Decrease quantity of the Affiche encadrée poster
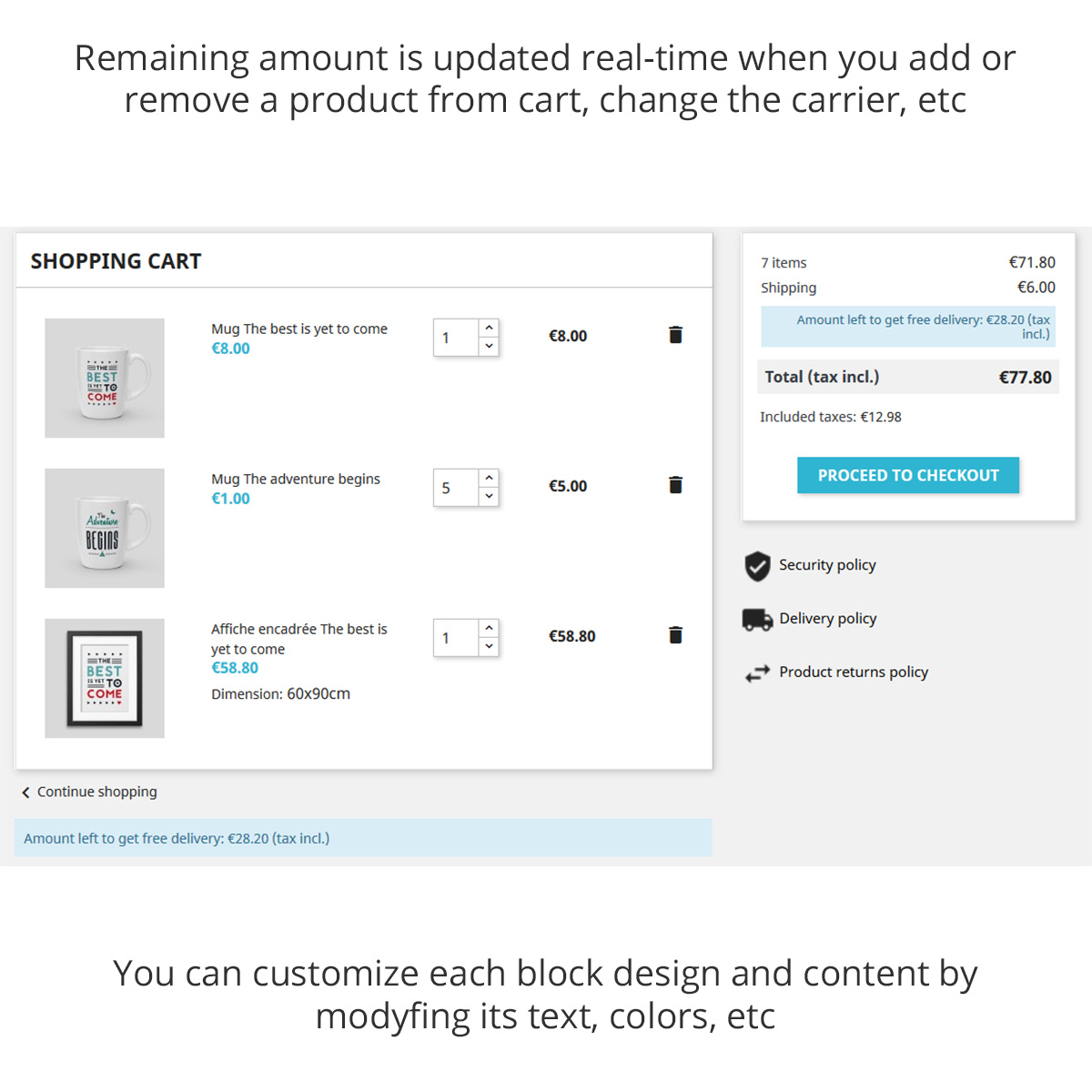This screenshot has height=1092, width=1092. tap(489, 647)
